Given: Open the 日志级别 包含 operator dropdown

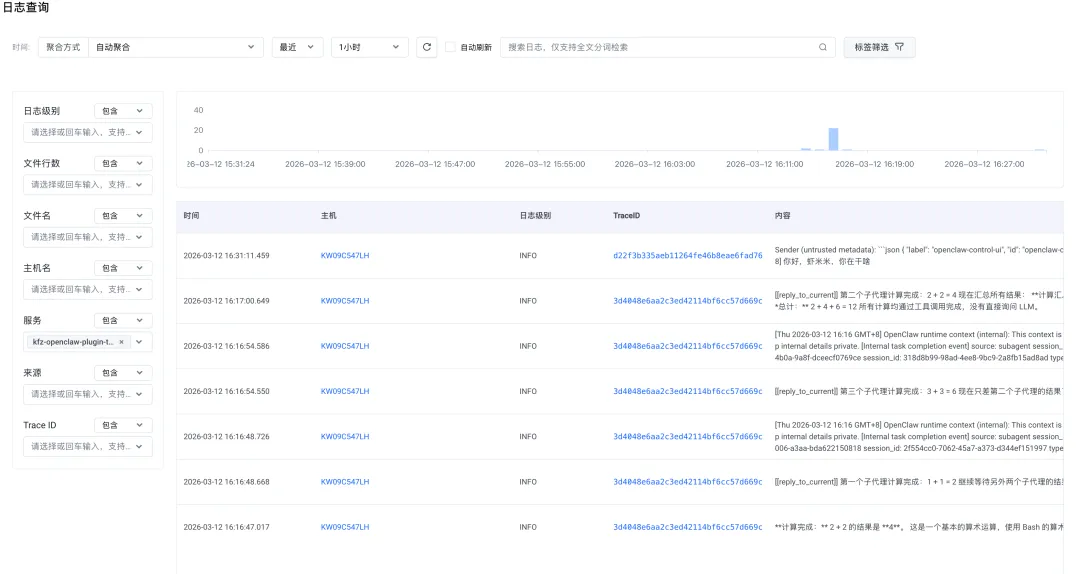Looking at the screenshot, I should (123, 111).
